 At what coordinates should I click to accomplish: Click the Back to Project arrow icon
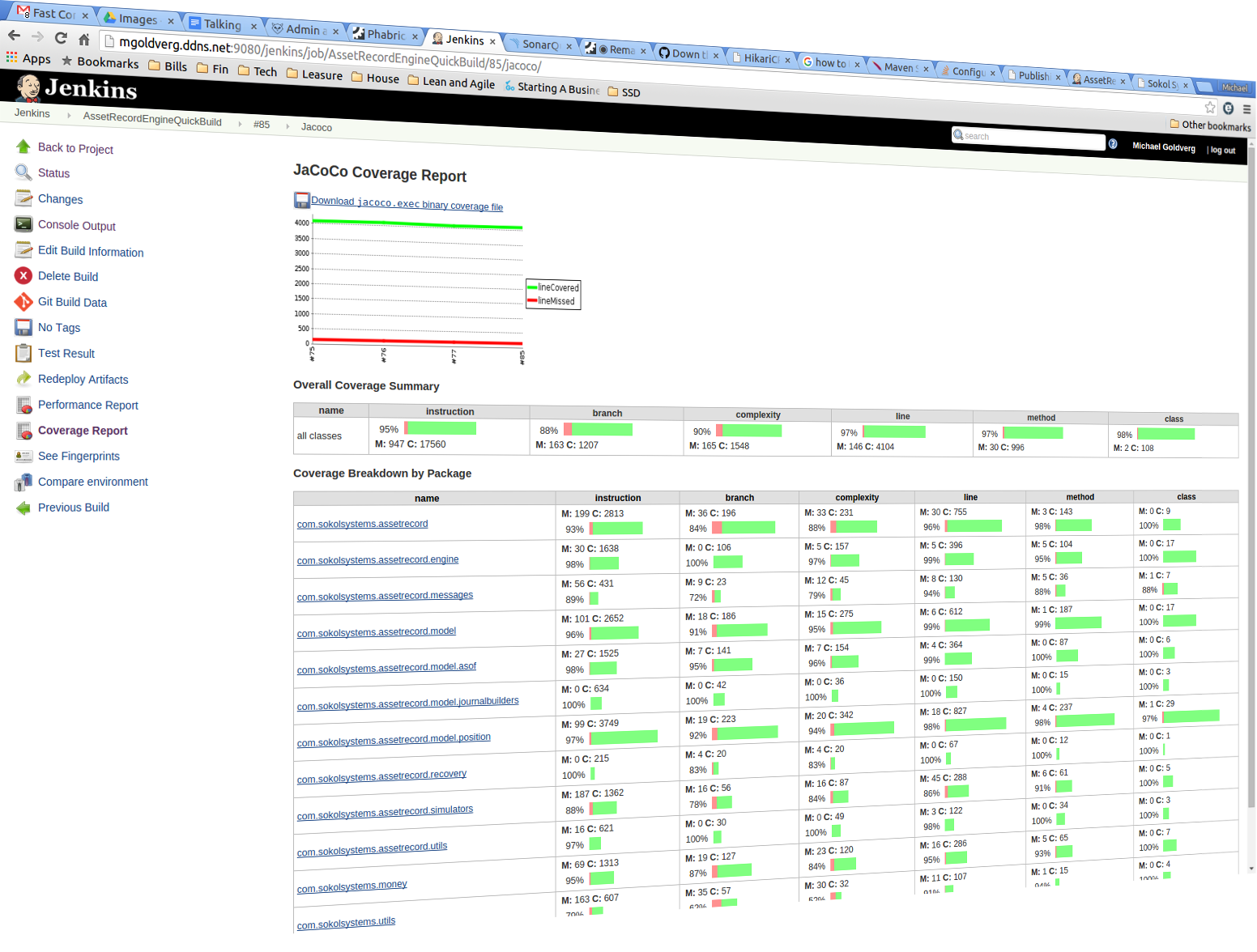tap(23, 147)
